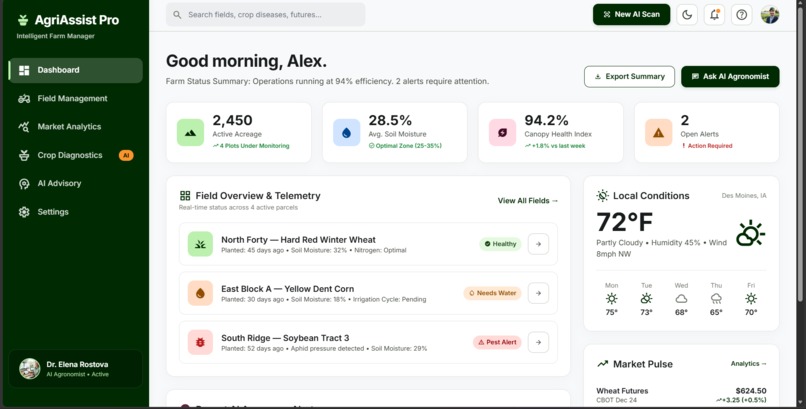Image resolution: width=806 pixels, height=409 pixels.
Task: Navigate to AI Advisory
Action: 76,183
